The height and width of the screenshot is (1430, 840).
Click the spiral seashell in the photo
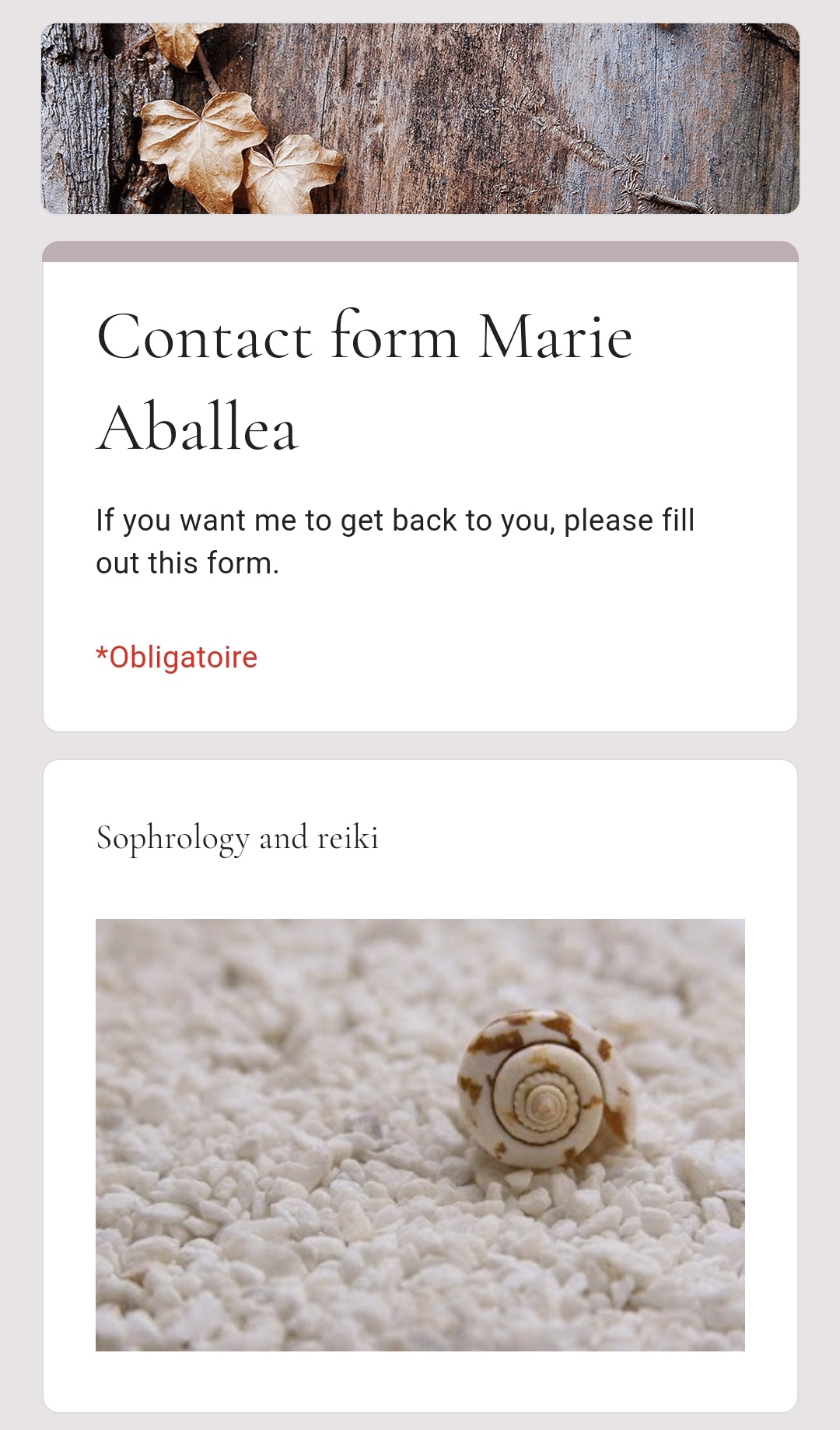pos(544,1088)
